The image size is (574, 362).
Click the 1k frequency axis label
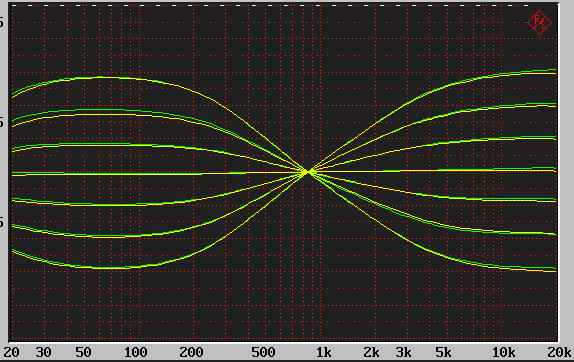click(x=323, y=352)
